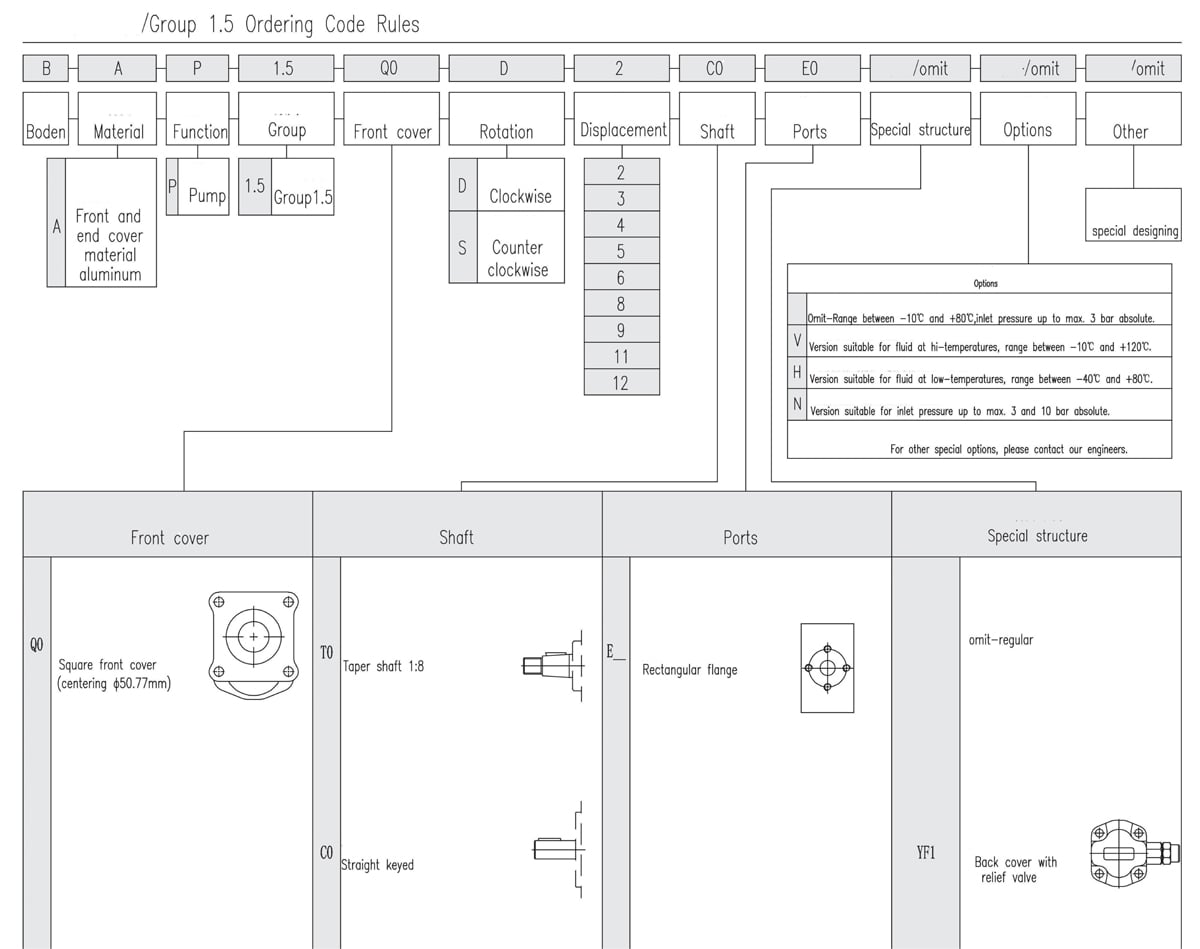Select displacement value 12 in the list
Image resolution: width=1200 pixels, height=949 pixels.
point(621,382)
